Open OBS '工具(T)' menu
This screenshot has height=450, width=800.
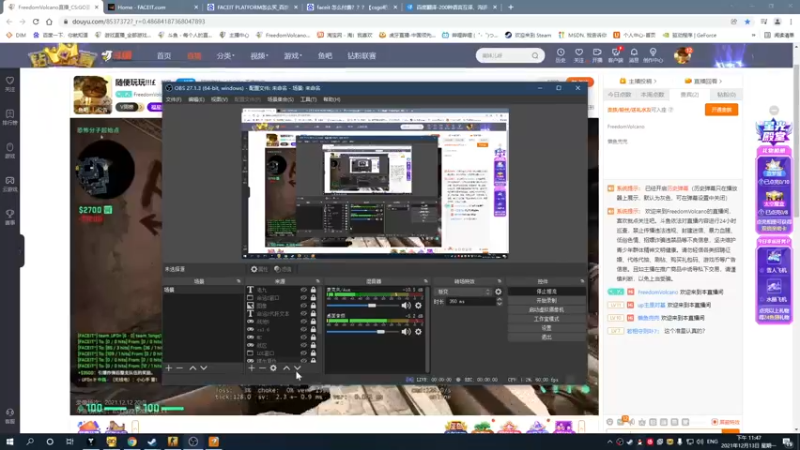308,99
